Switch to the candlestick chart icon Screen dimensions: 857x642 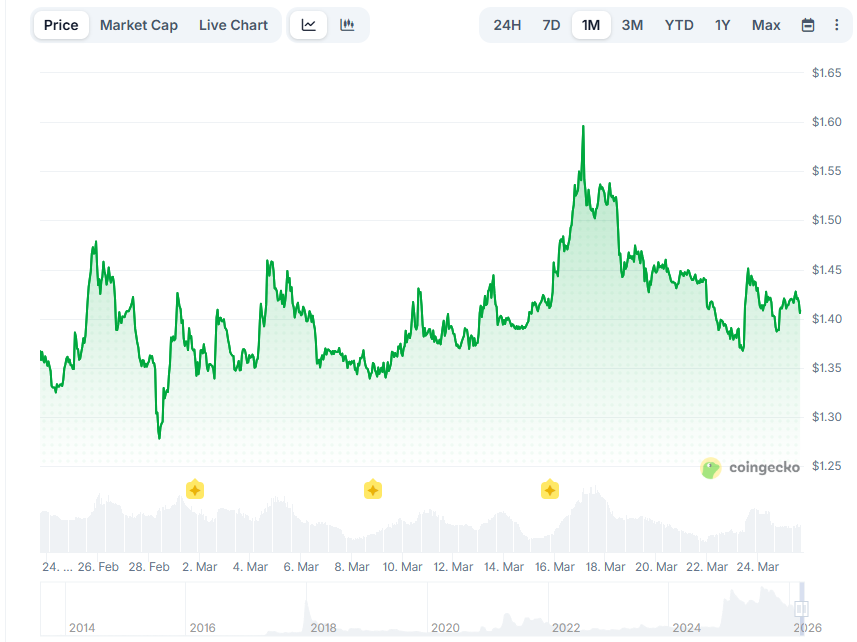[347, 24]
